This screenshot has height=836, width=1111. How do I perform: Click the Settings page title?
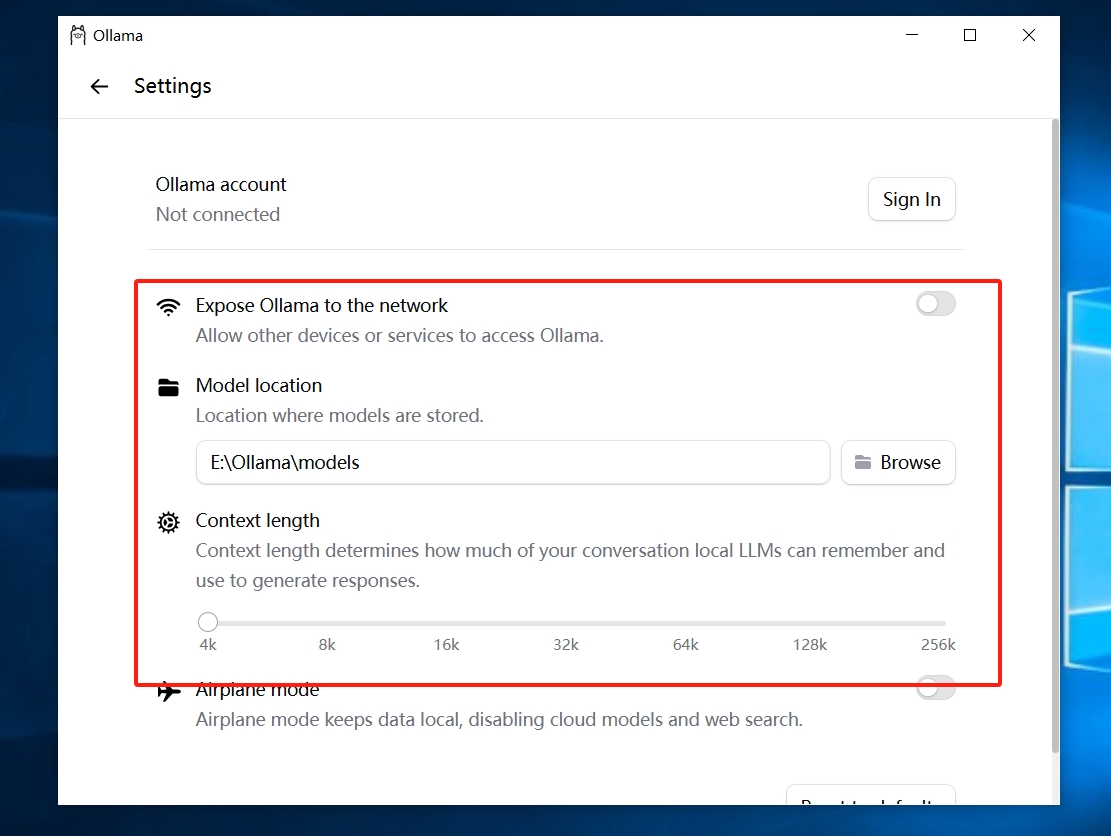coord(172,86)
